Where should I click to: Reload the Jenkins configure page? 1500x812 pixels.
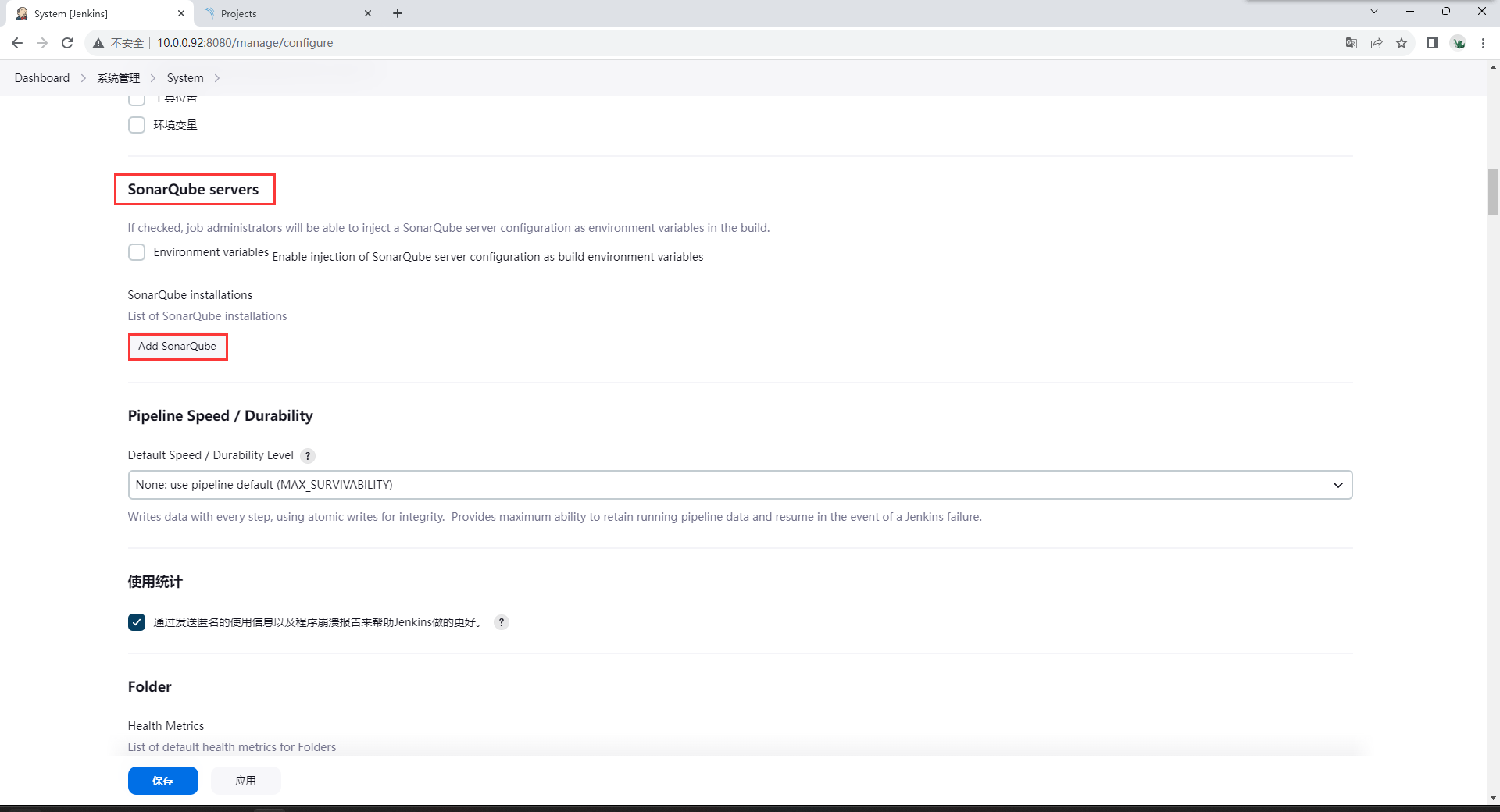(67, 43)
